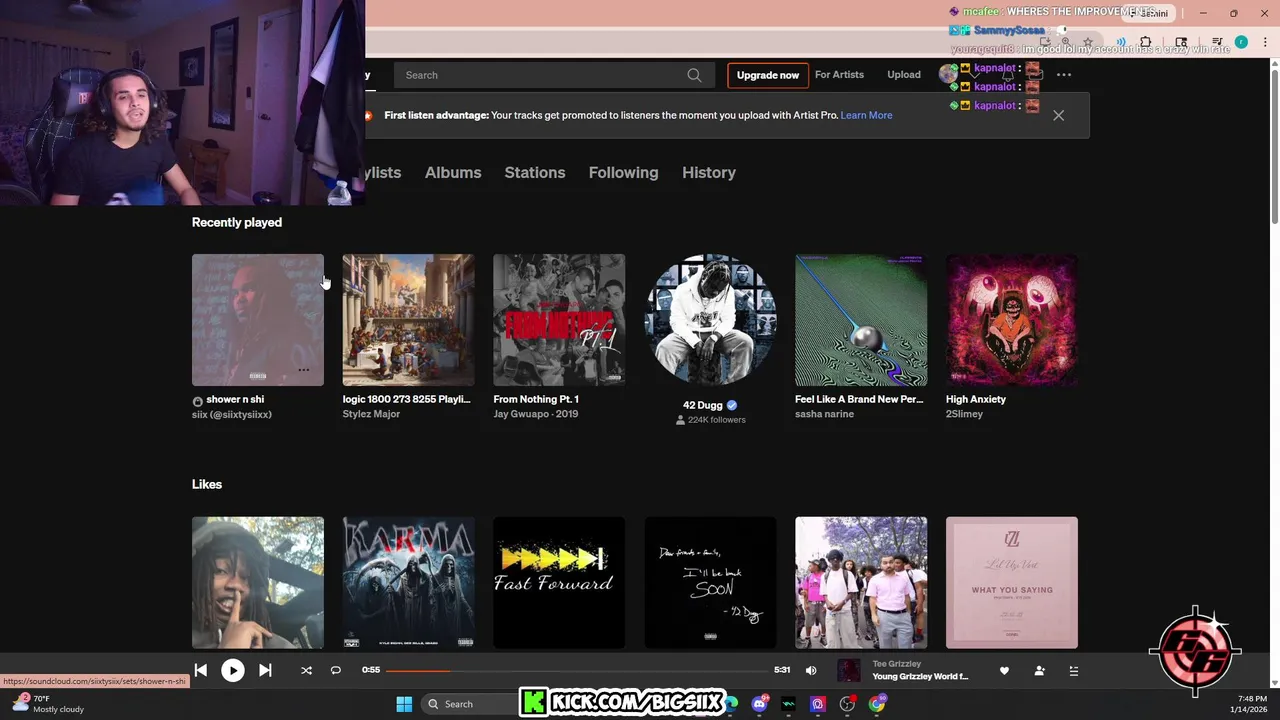The width and height of the screenshot is (1280, 720).
Task: Open Stylez Major profile link
Action: click(371, 414)
